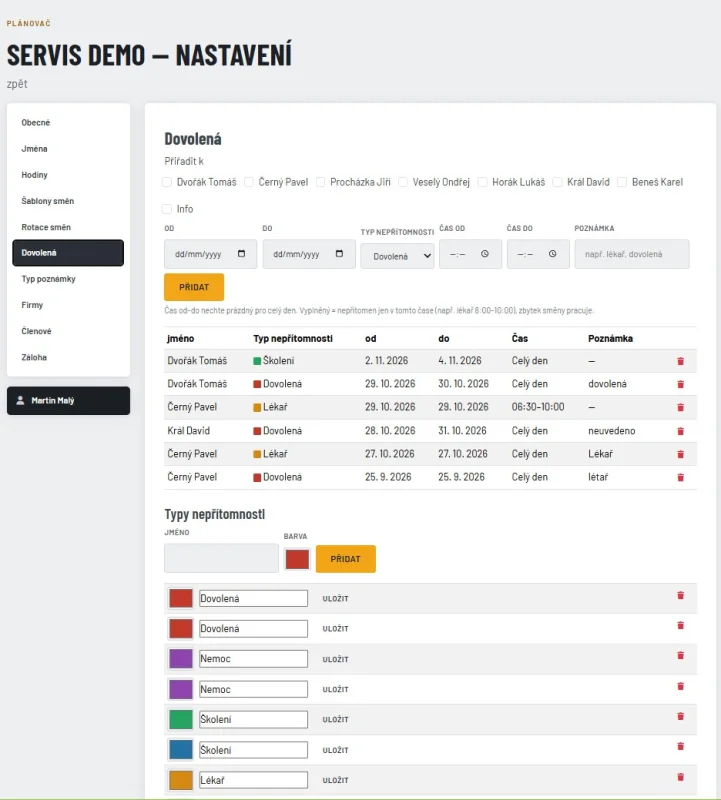
Task: Click the ČAS OD time field
Action: [470, 254]
